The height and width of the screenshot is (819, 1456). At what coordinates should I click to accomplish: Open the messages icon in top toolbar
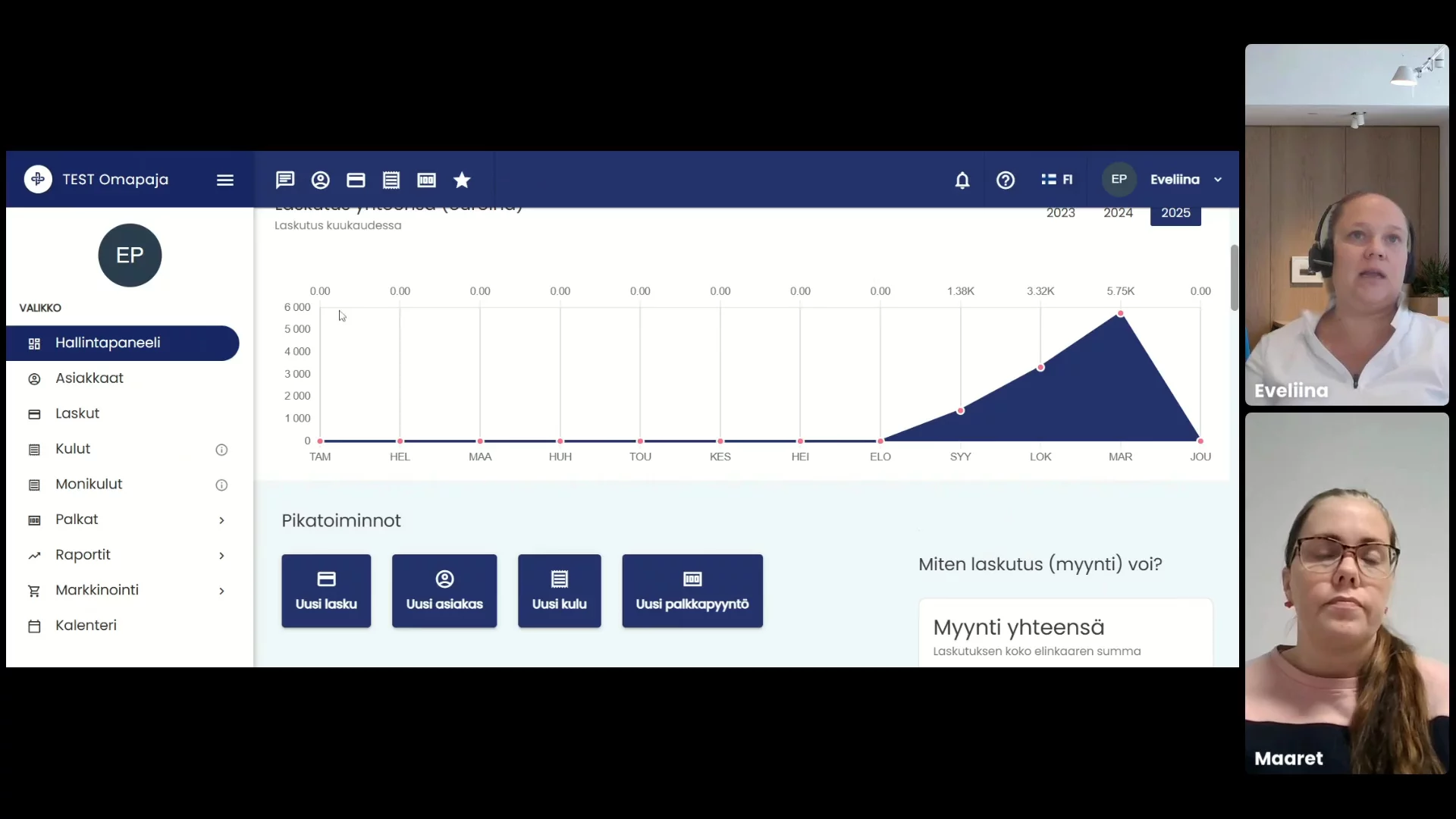tap(285, 180)
